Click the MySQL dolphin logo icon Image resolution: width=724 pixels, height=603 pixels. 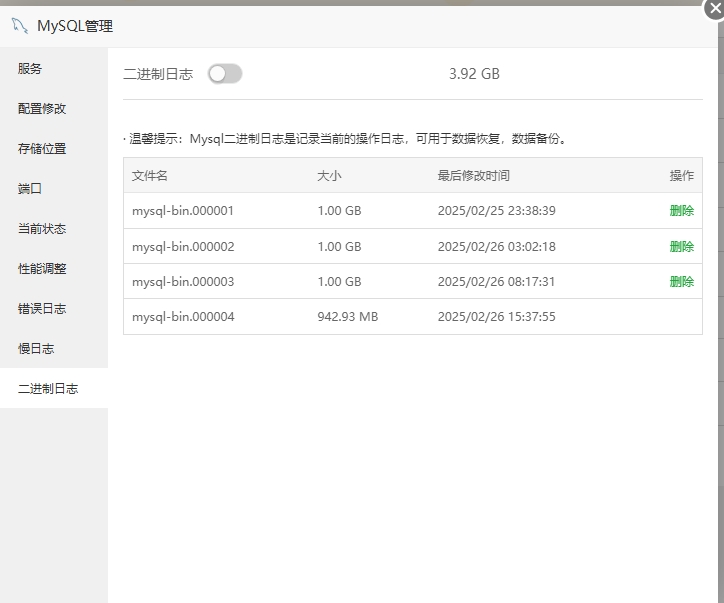(x=19, y=26)
